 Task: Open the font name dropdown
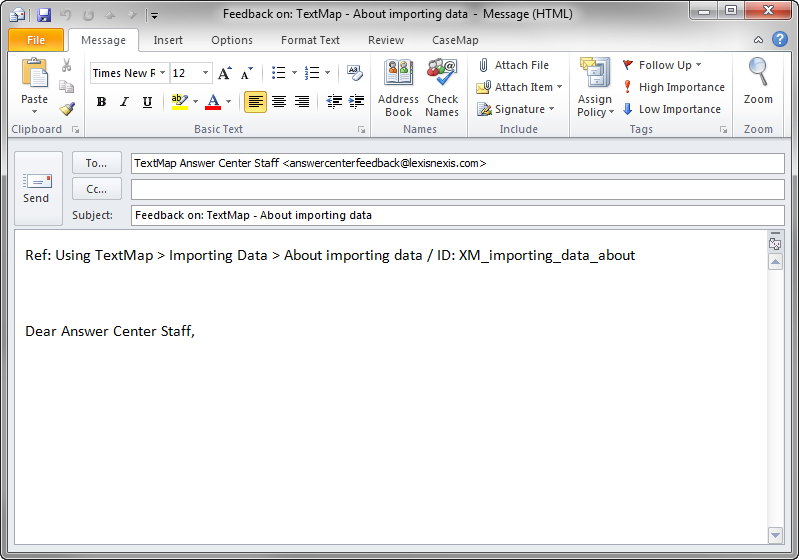[x=163, y=73]
